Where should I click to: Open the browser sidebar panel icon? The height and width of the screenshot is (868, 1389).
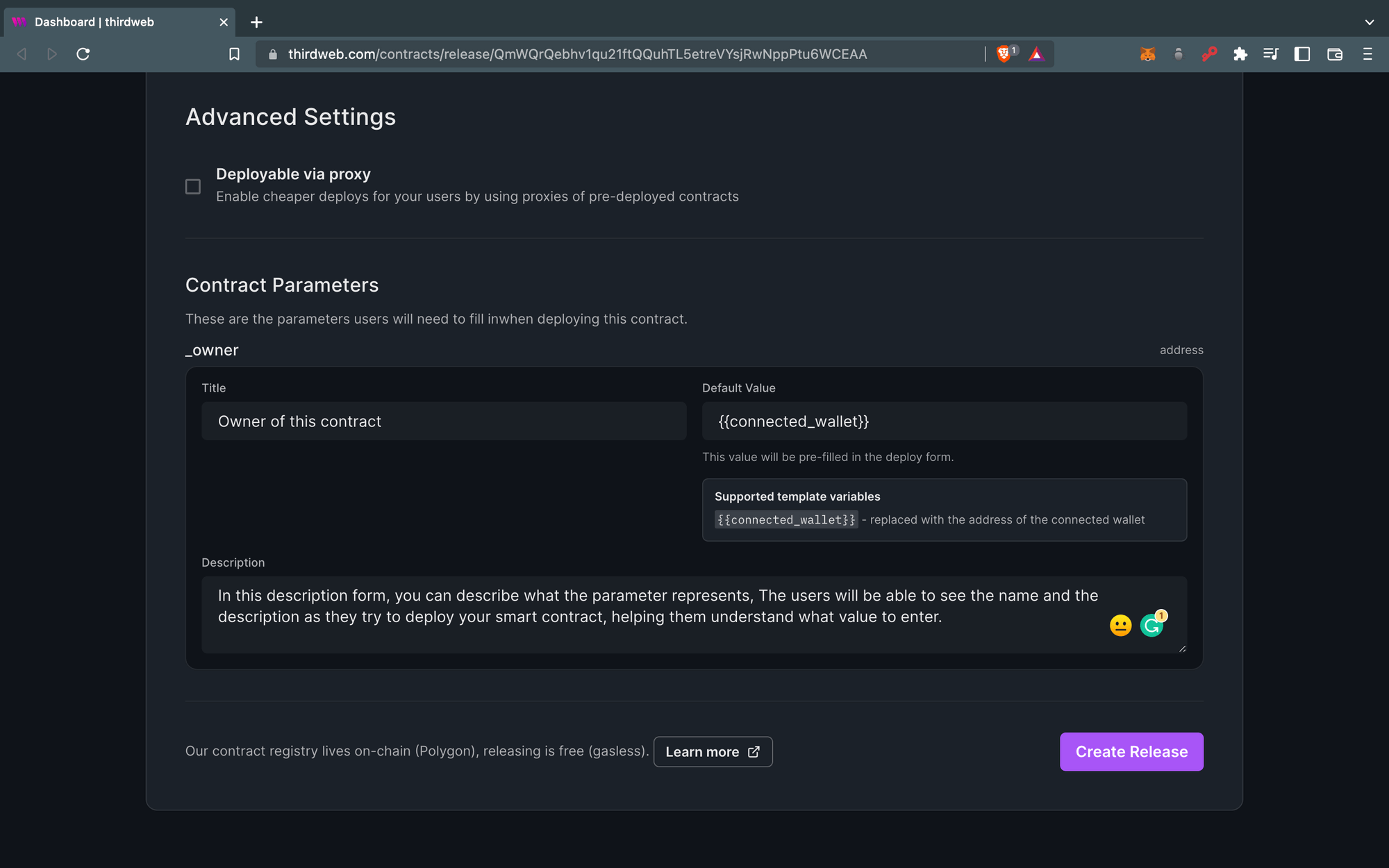coord(1302,54)
